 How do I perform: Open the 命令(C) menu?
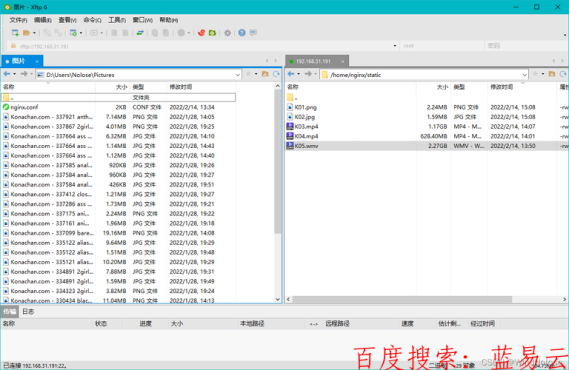[93, 20]
